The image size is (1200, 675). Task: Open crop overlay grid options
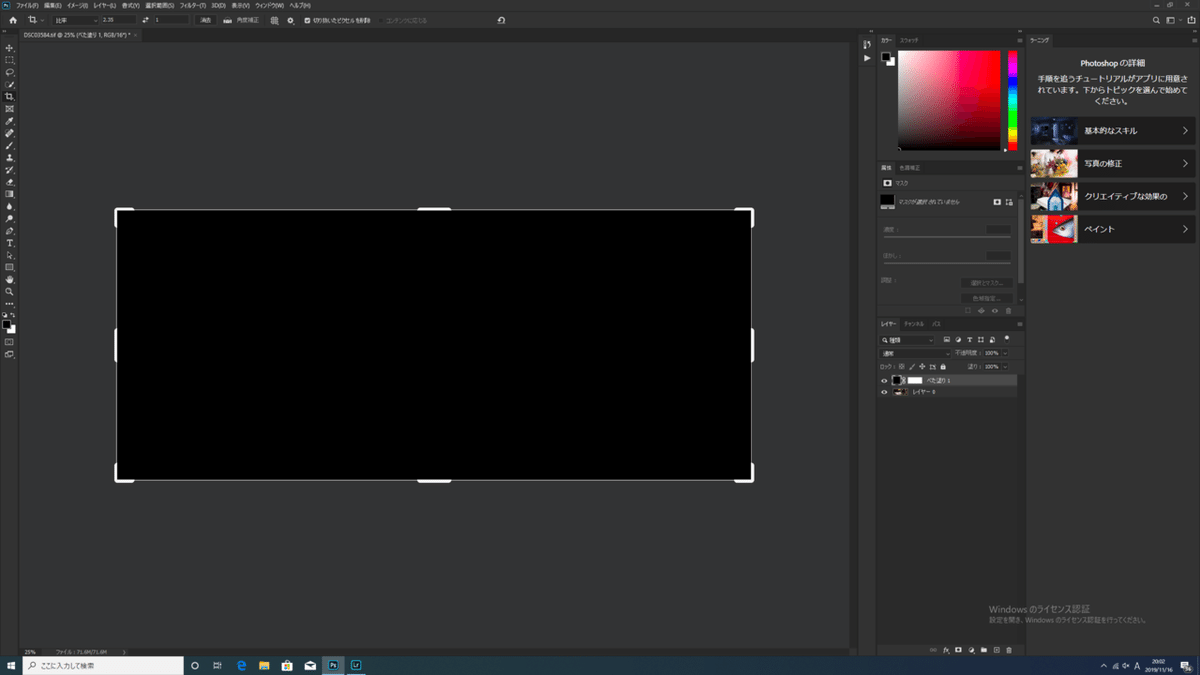pyautogui.click(x=274, y=20)
